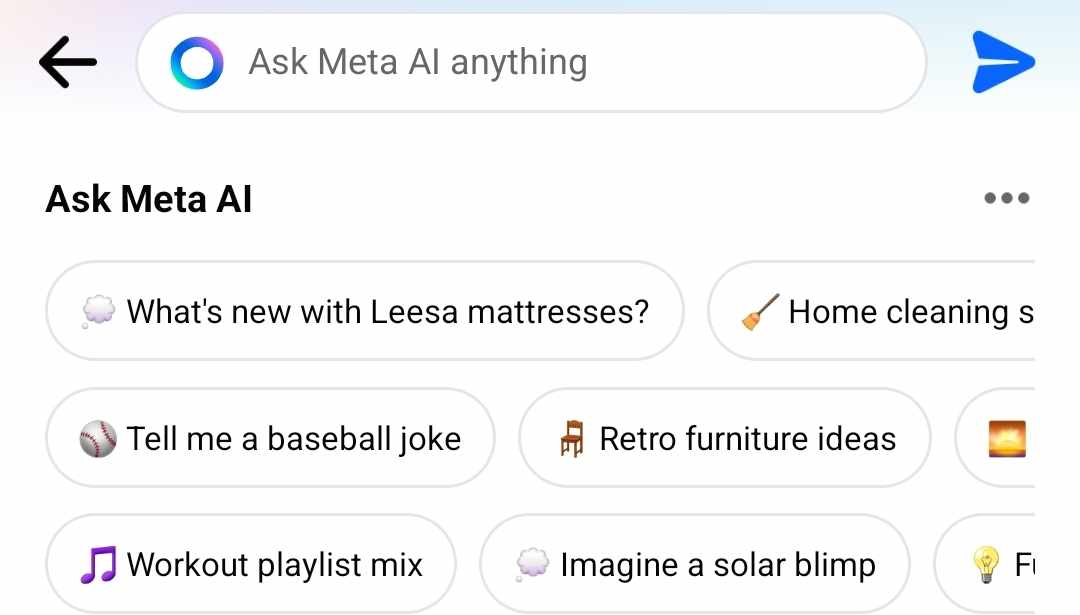Tap the Home cleaning suggestion chip
Viewport: 1080px width, 615px height.
pos(880,312)
